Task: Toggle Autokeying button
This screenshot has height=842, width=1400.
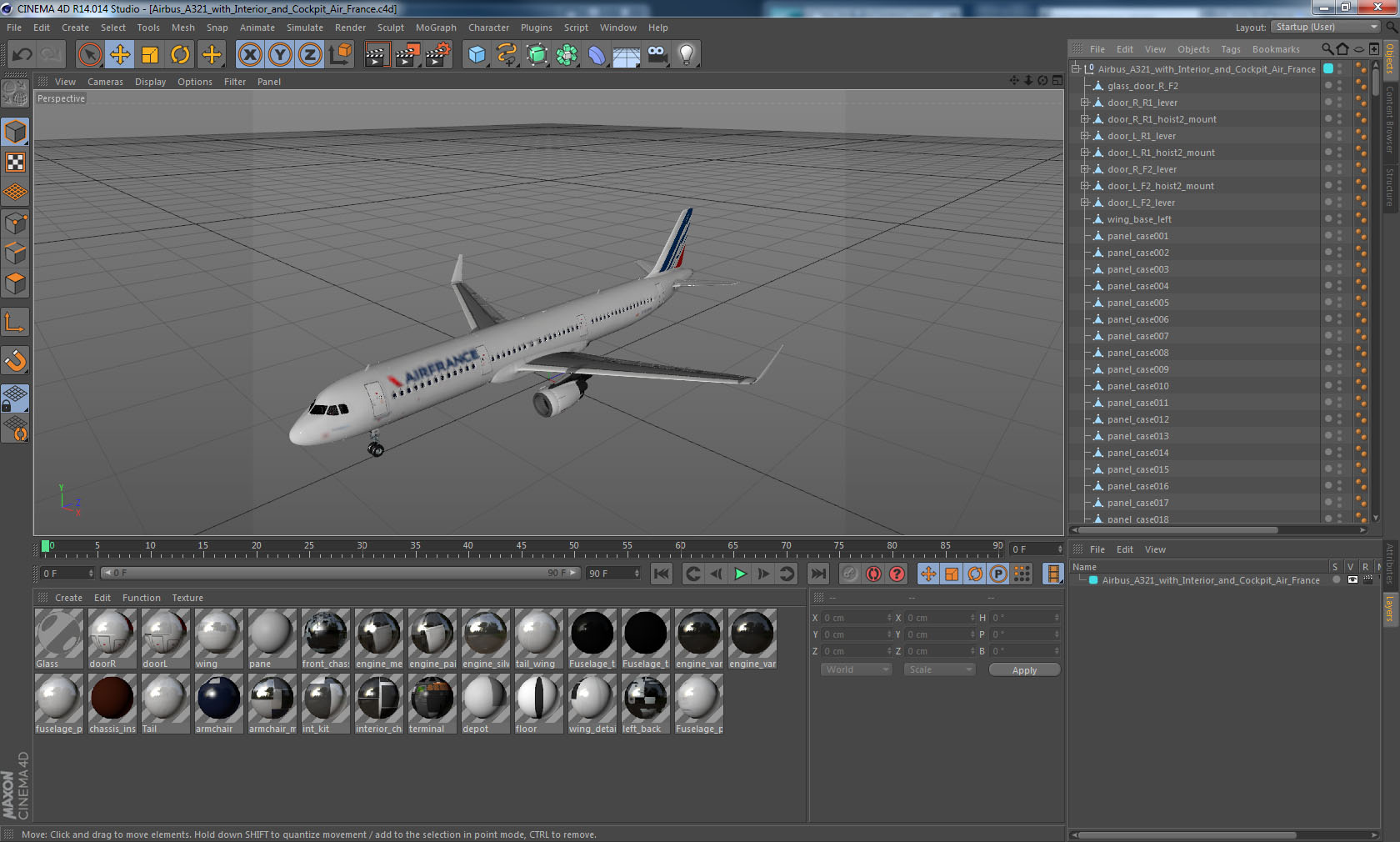Action: click(873, 574)
